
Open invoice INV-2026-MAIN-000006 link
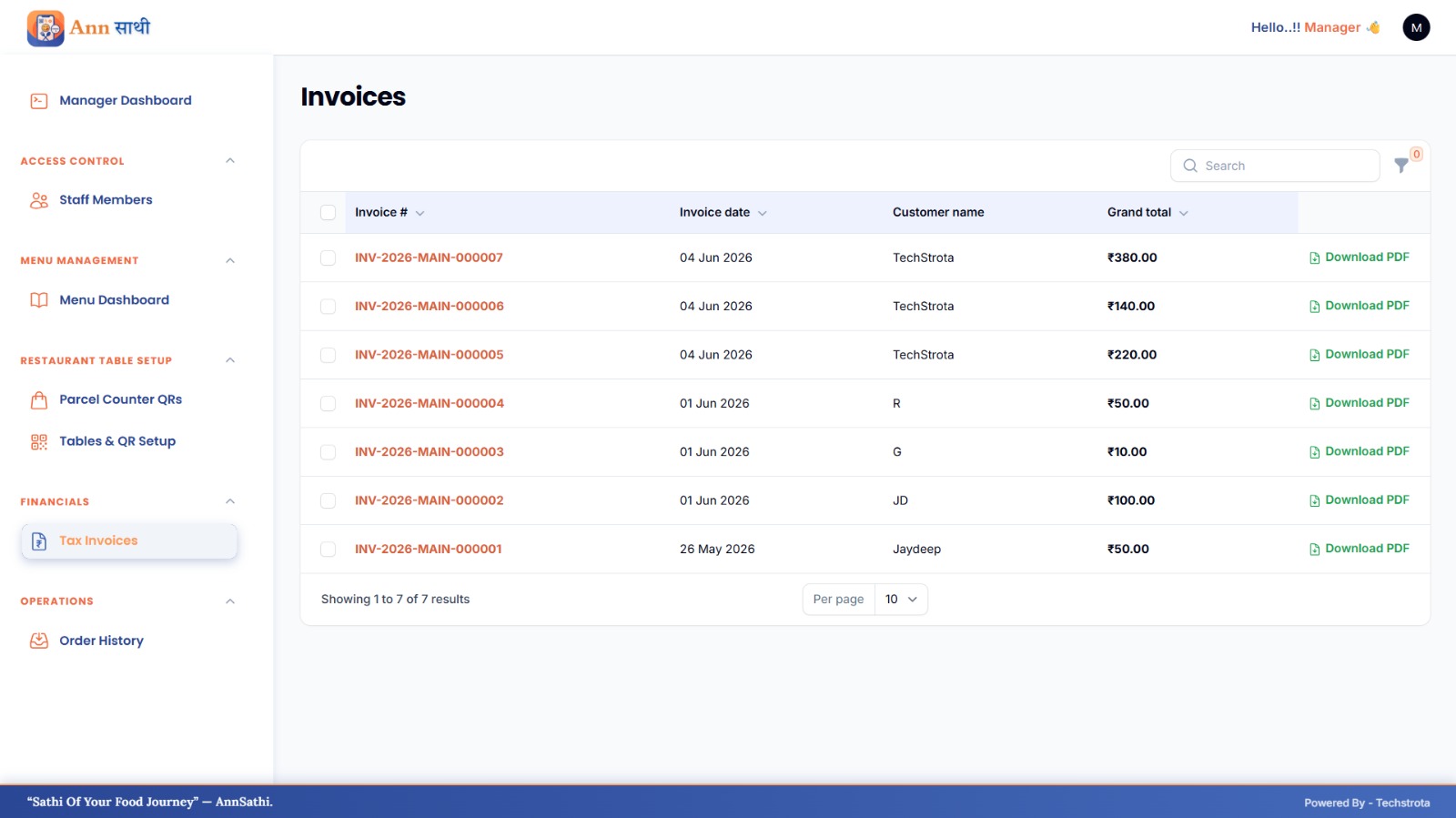pyautogui.click(x=430, y=307)
